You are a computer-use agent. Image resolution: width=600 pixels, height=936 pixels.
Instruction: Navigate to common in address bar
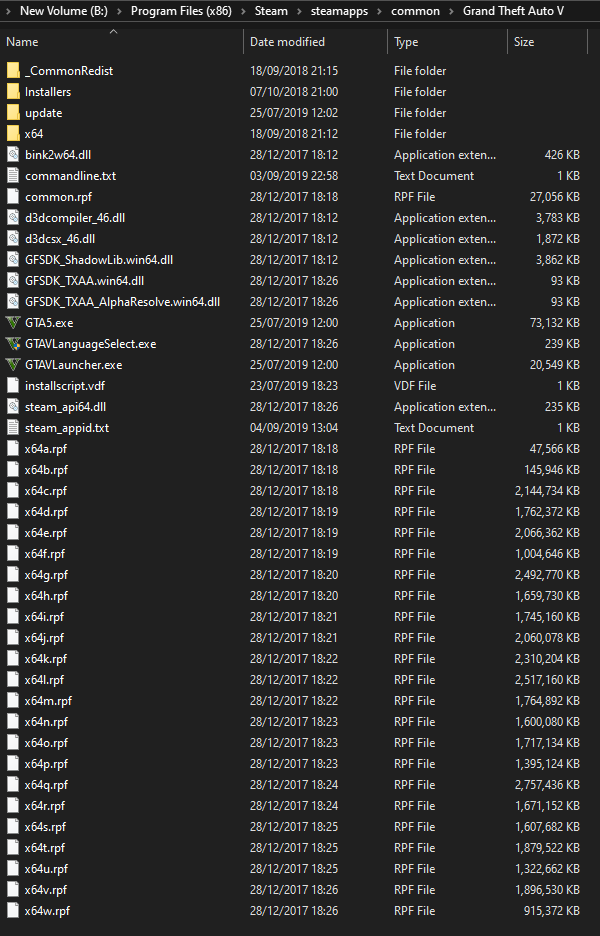pyautogui.click(x=416, y=11)
